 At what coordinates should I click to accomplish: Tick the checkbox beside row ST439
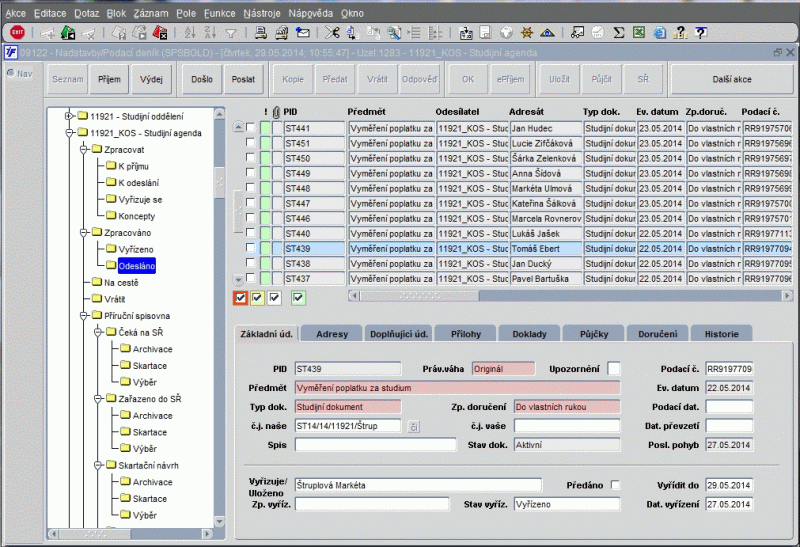(250, 248)
